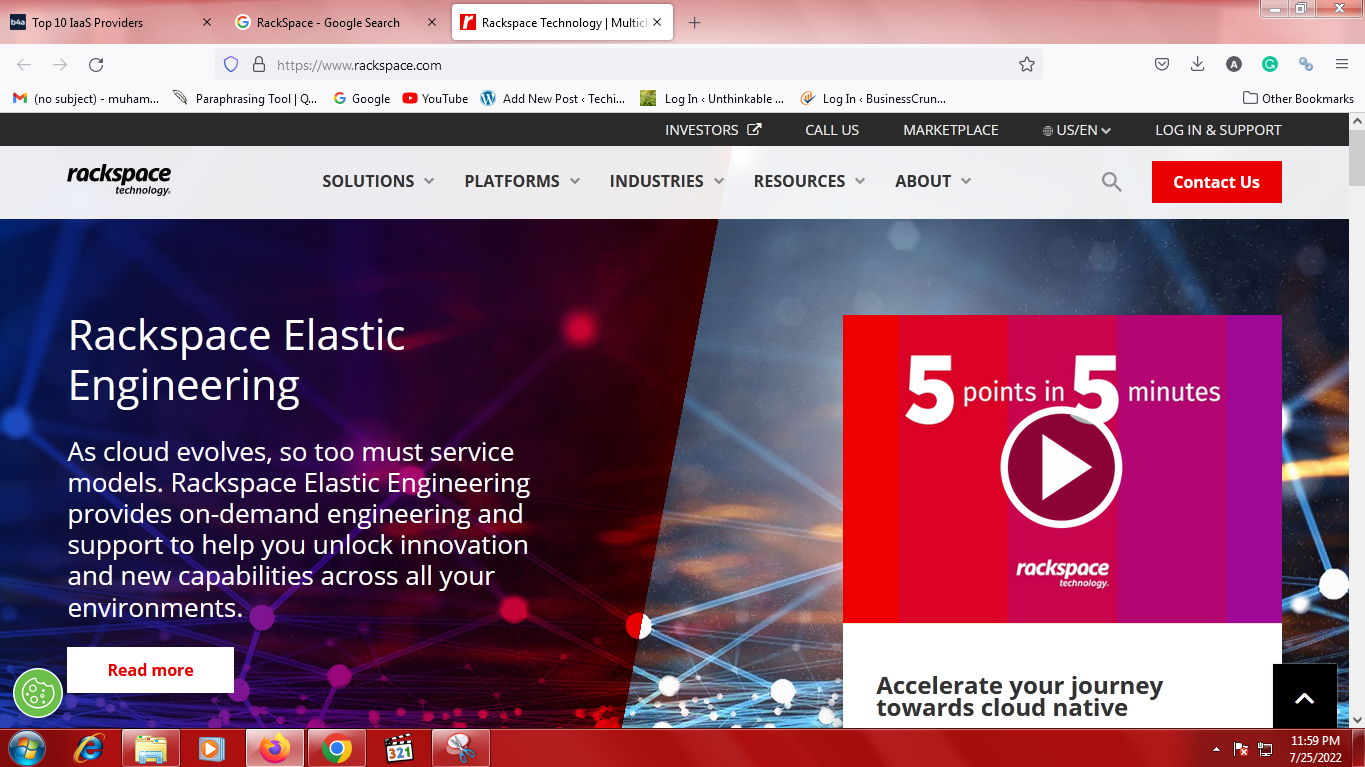This screenshot has height=767, width=1365.
Task: Open the YouTube bookmark
Action: tap(435, 98)
